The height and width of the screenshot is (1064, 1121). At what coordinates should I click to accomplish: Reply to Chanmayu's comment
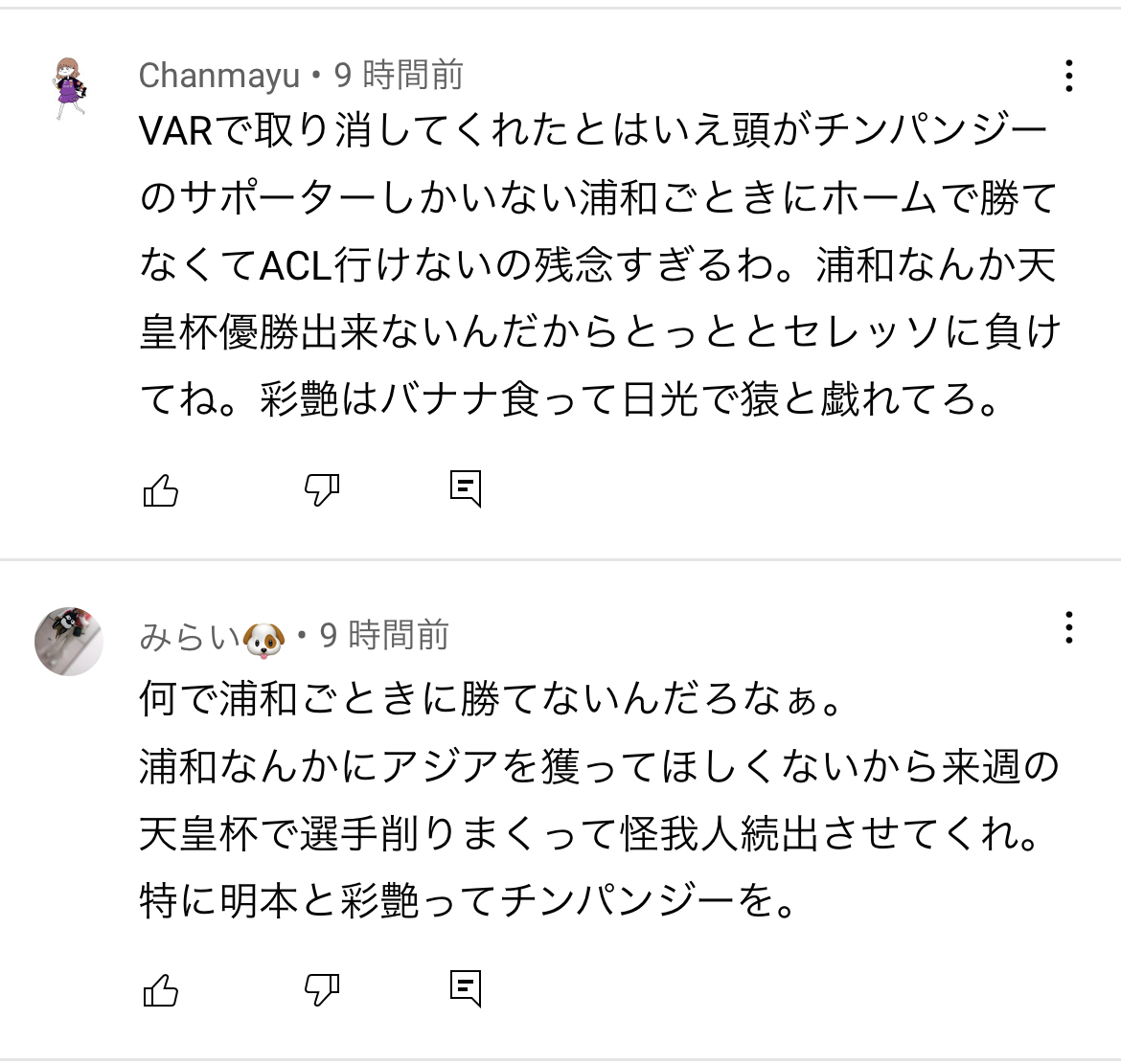click(465, 488)
